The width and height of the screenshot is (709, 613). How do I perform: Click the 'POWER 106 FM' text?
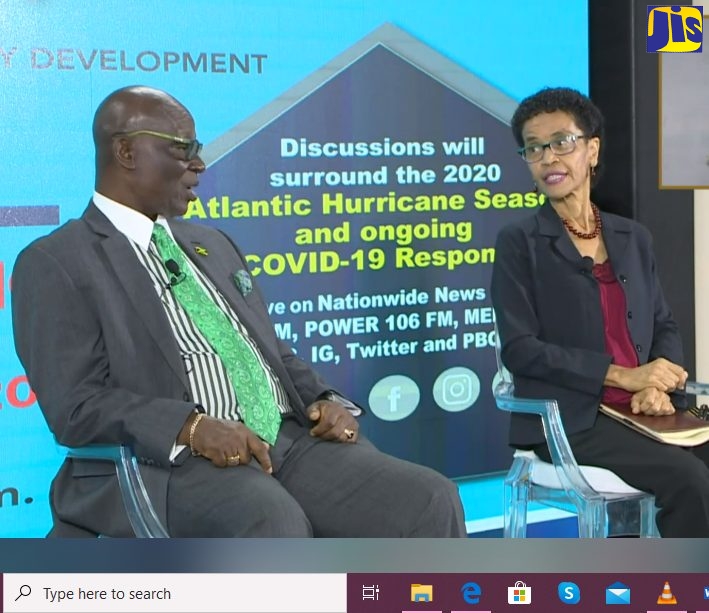point(378,325)
